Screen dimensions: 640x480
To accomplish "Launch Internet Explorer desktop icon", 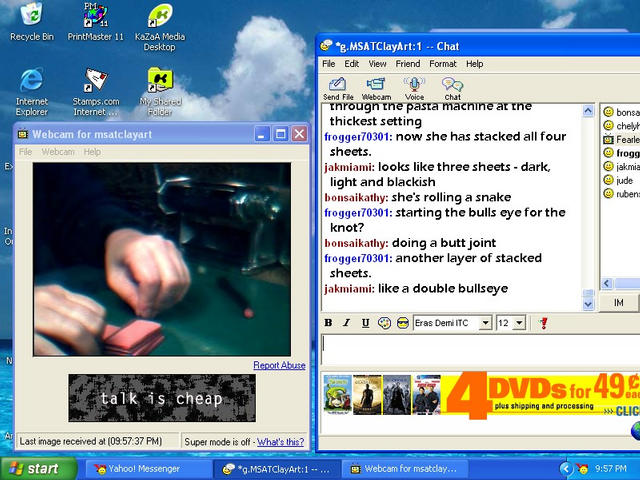I will (31, 91).
